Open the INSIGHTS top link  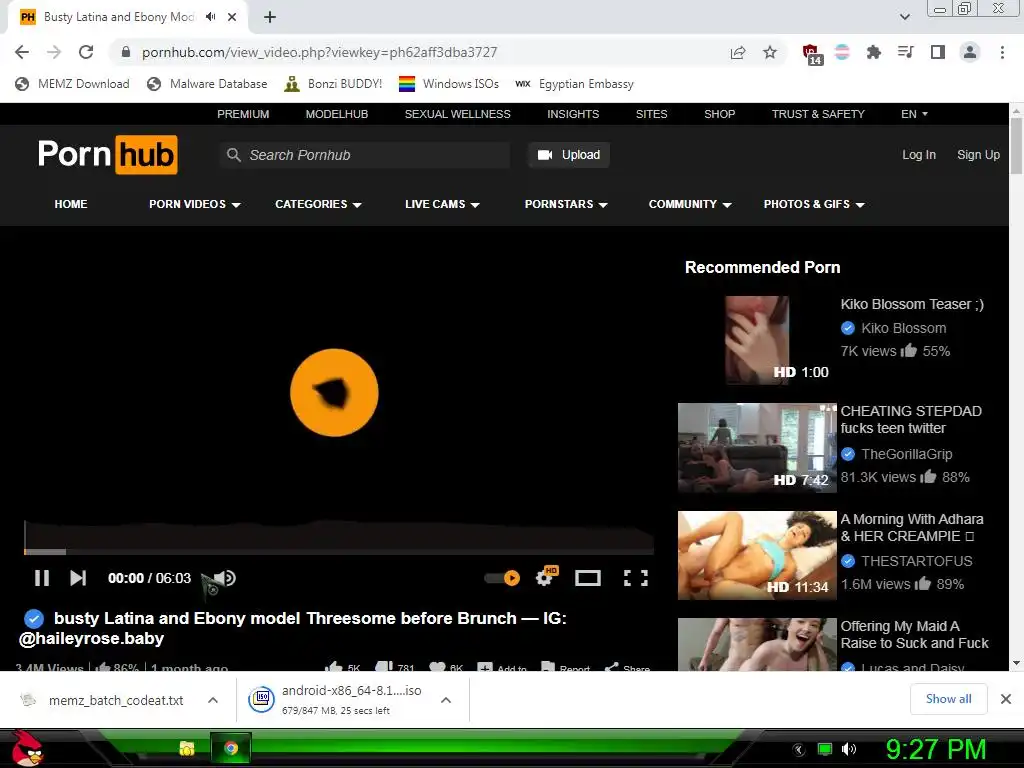[x=573, y=114]
